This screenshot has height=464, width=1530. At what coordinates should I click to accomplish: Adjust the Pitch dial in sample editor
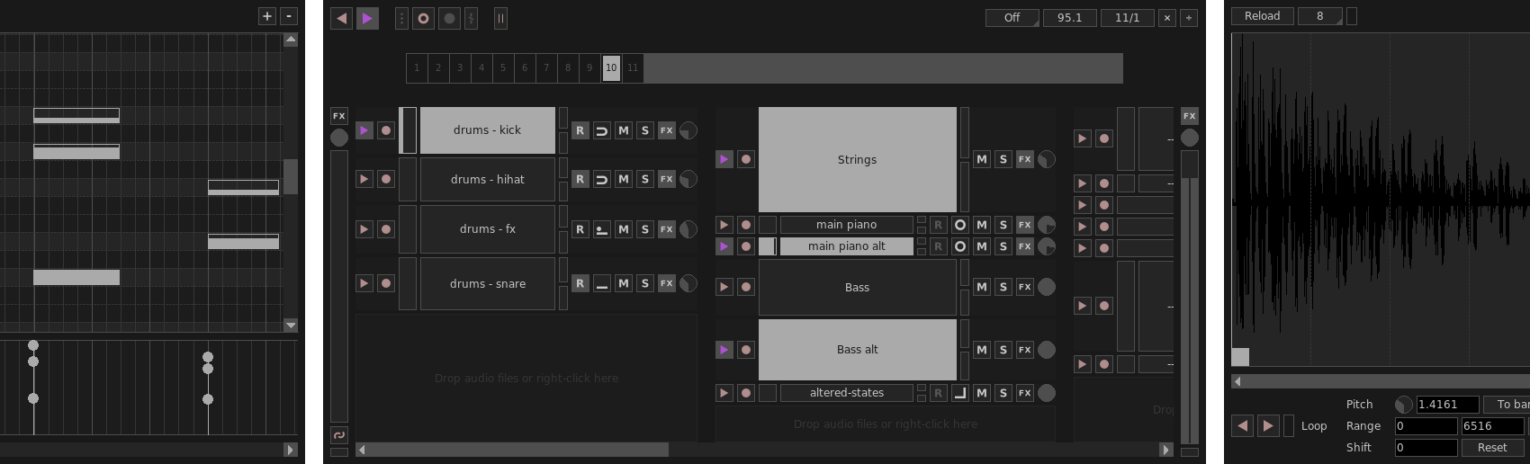point(1404,404)
